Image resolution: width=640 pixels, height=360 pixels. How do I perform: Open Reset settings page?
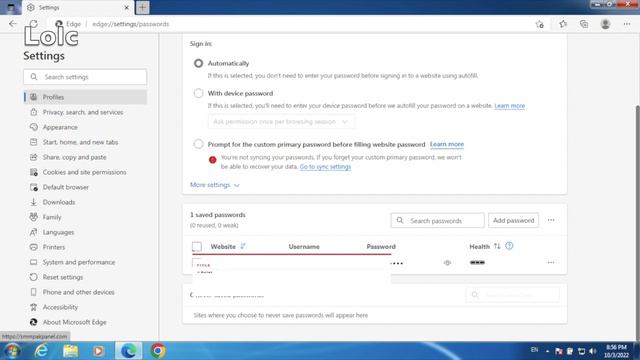click(63, 277)
